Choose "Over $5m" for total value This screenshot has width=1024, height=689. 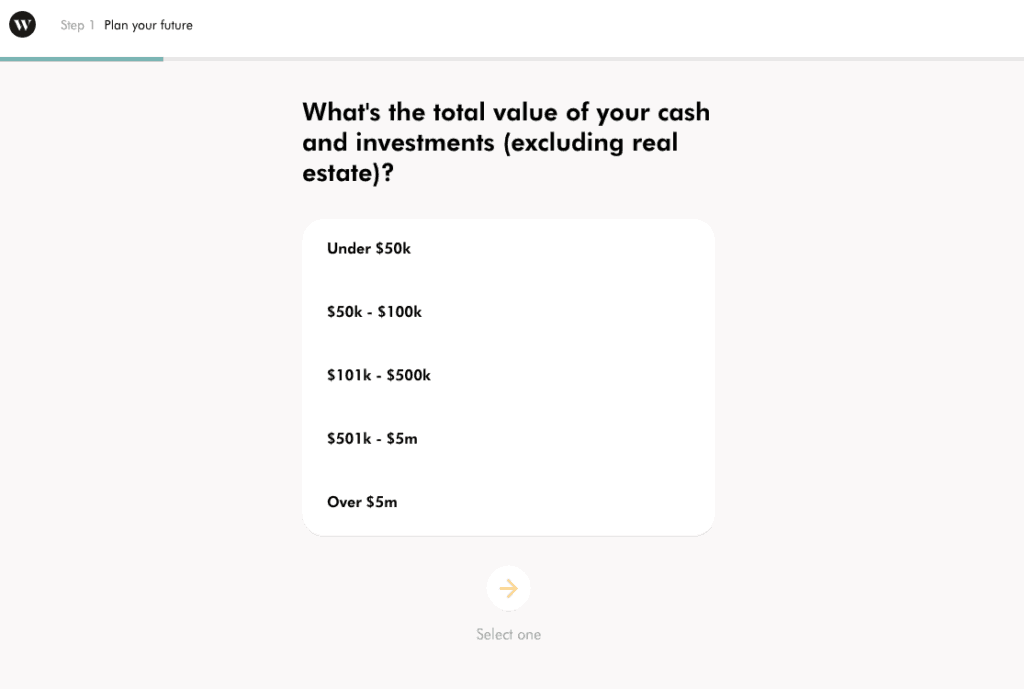[x=362, y=502]
